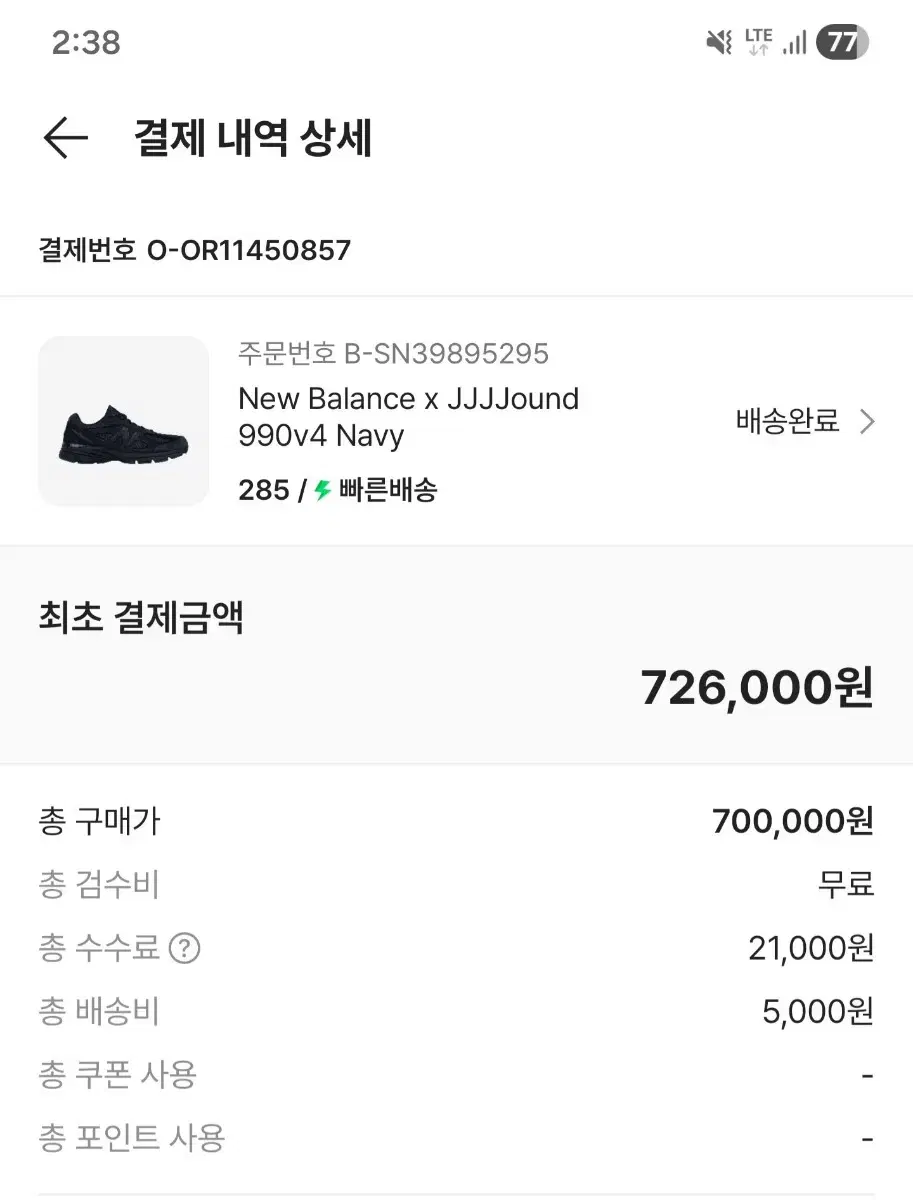Viewport: 913px width, 1200px height.
Task: Tap the 주문번호 B-SN39895295 text
Action: (393, 353)
